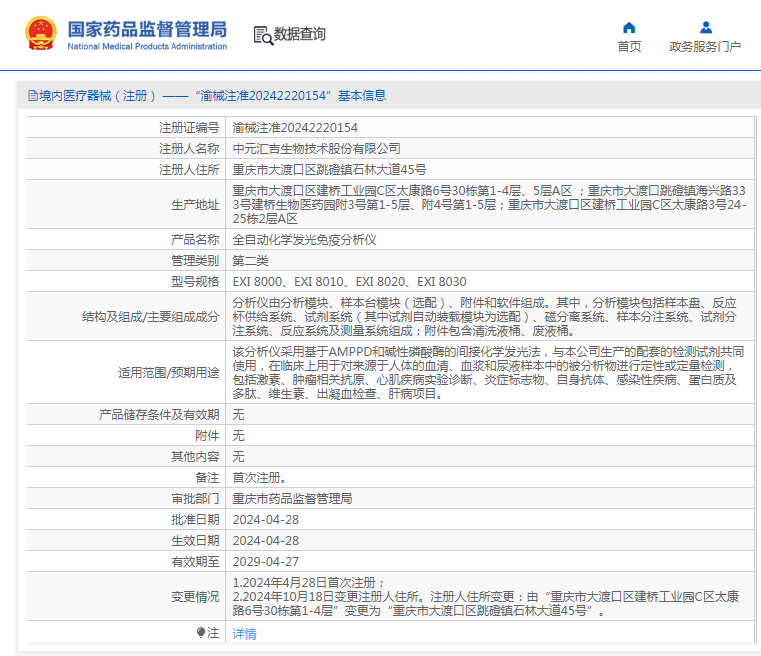Click the 备注 row label
This screenshot has width=761, height=656.
(x=207, y=477)
